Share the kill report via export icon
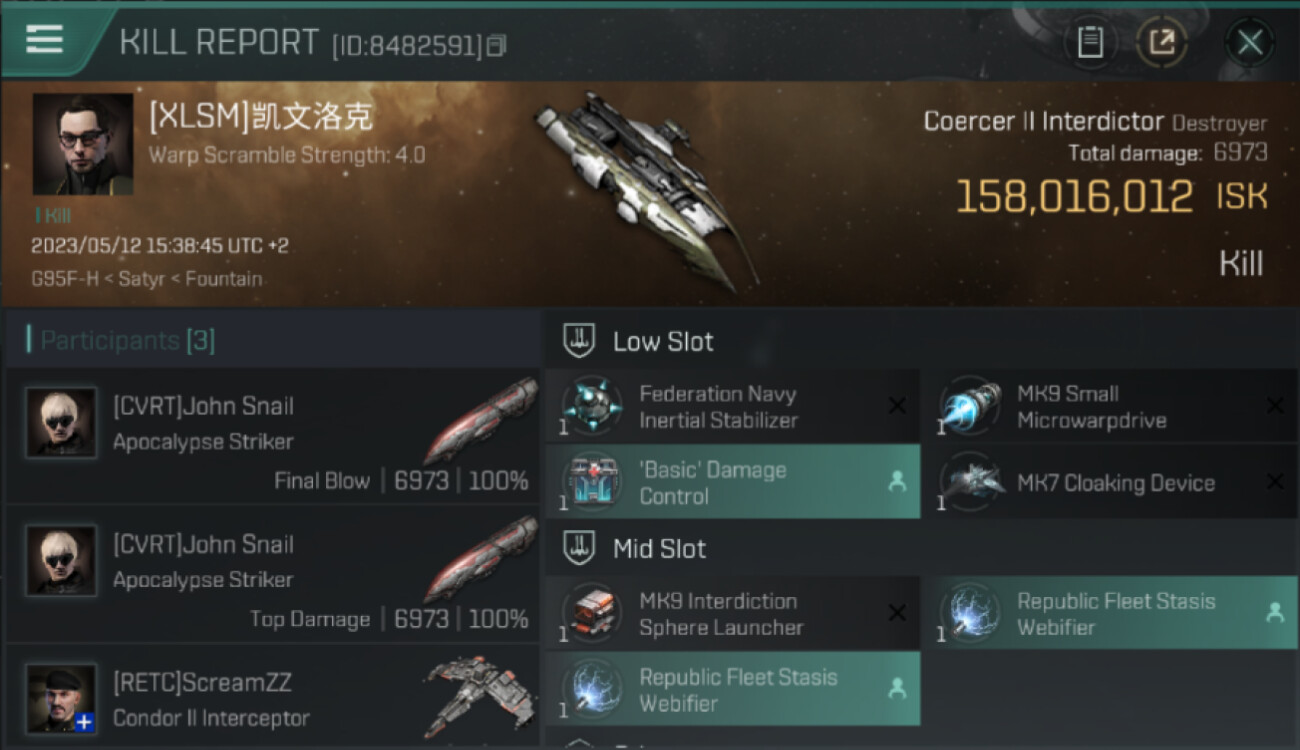This screenshot has height=750, width=1300. tap(1162, 42)
